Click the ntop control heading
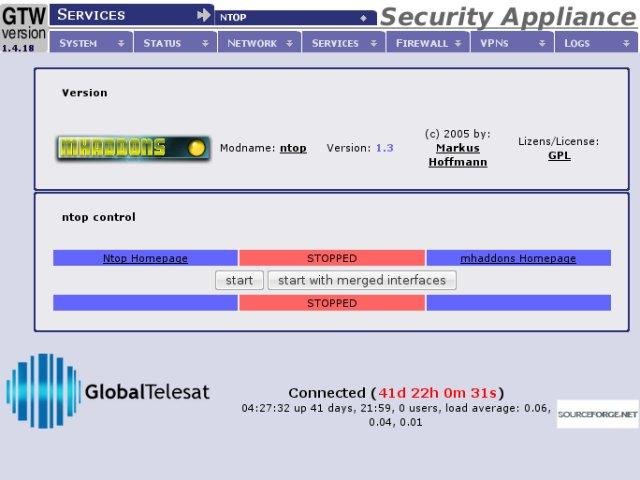Screen dimensions: 640x480 point(98,217)
